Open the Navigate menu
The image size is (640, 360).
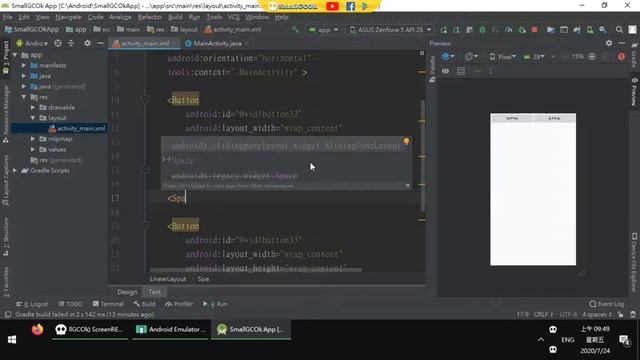pos(68,17)
